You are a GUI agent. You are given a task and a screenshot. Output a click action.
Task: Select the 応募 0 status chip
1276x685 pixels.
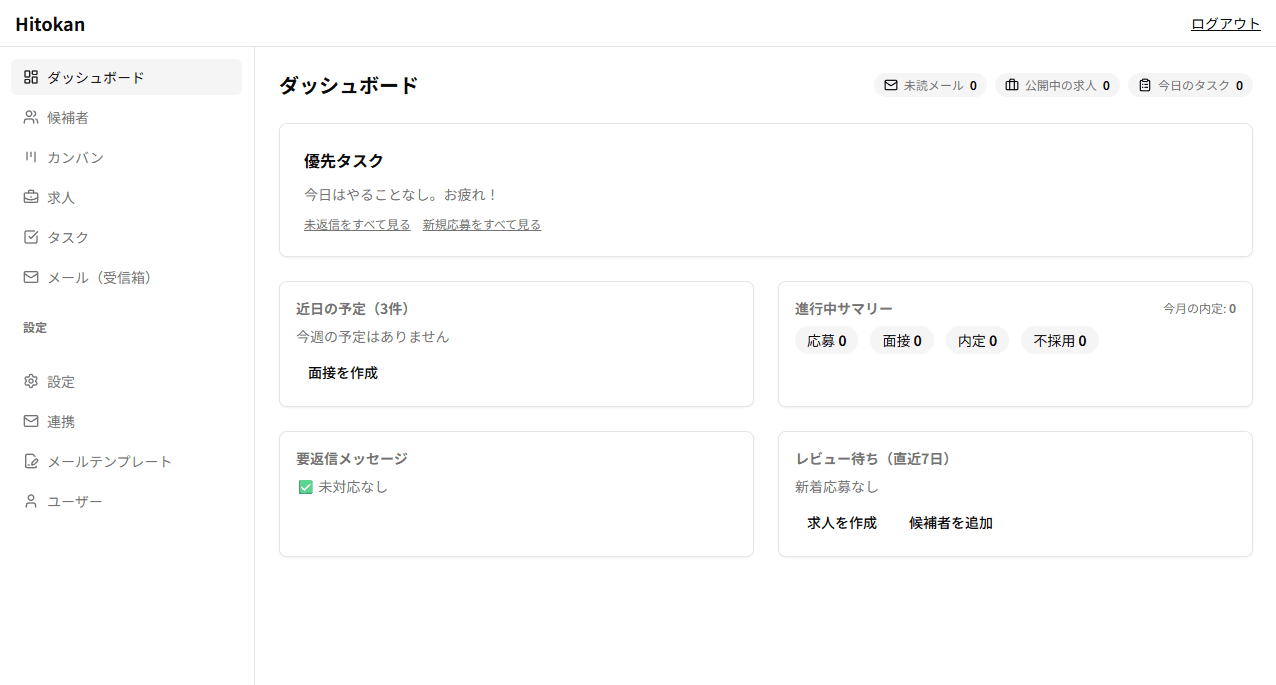[x=826, y=340]
